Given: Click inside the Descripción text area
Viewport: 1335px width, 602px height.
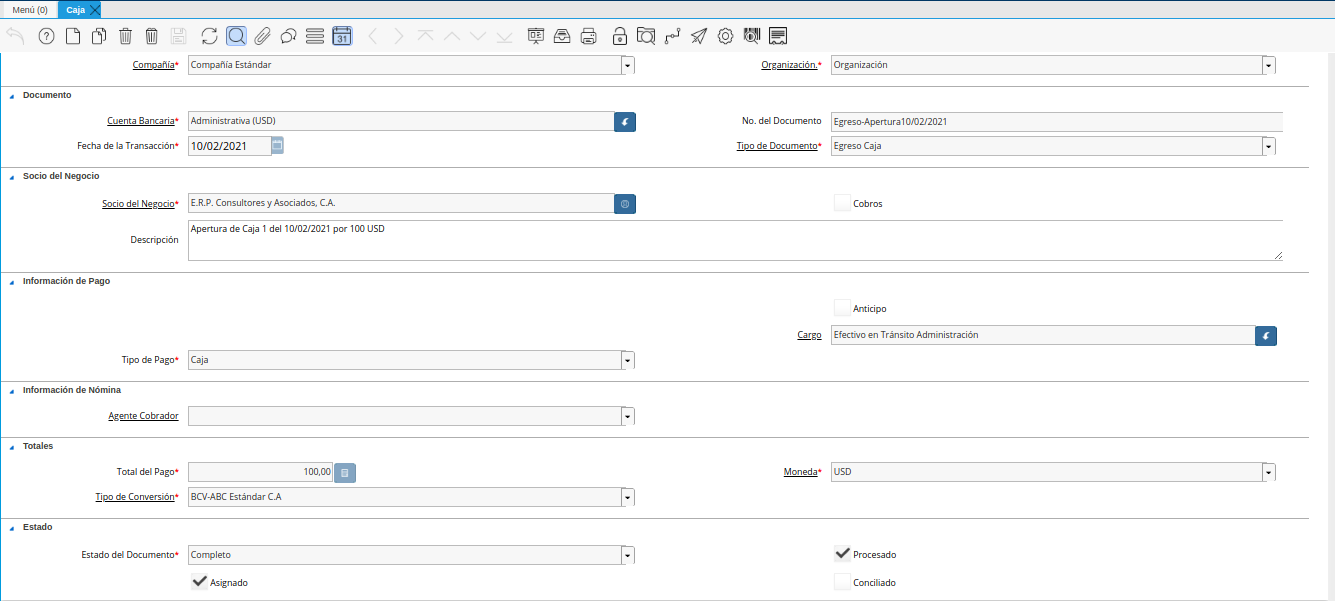Looking at the screenshot, I should coord(735,241).
